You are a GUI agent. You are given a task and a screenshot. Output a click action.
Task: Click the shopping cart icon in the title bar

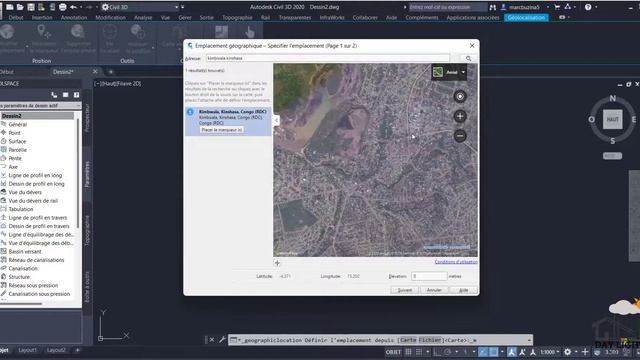point(557,7)
